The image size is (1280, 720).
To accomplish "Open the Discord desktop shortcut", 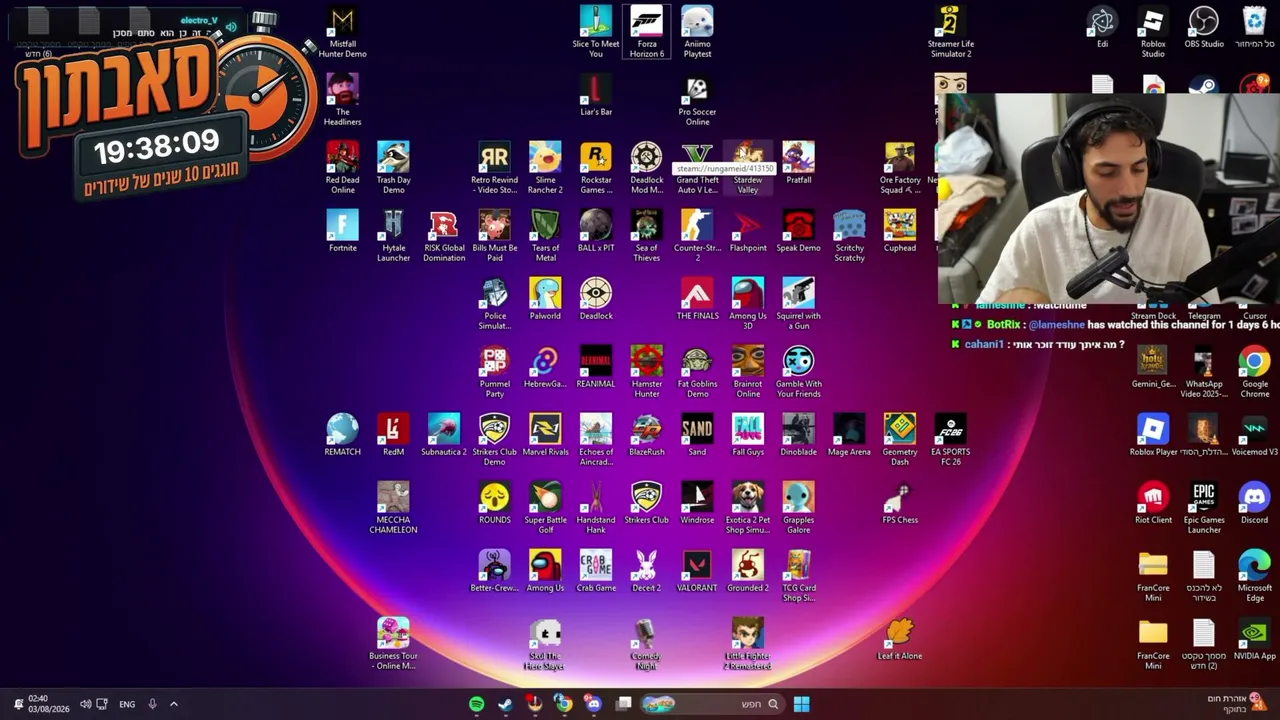I will pyautogui.click(x=1254, y=503).
